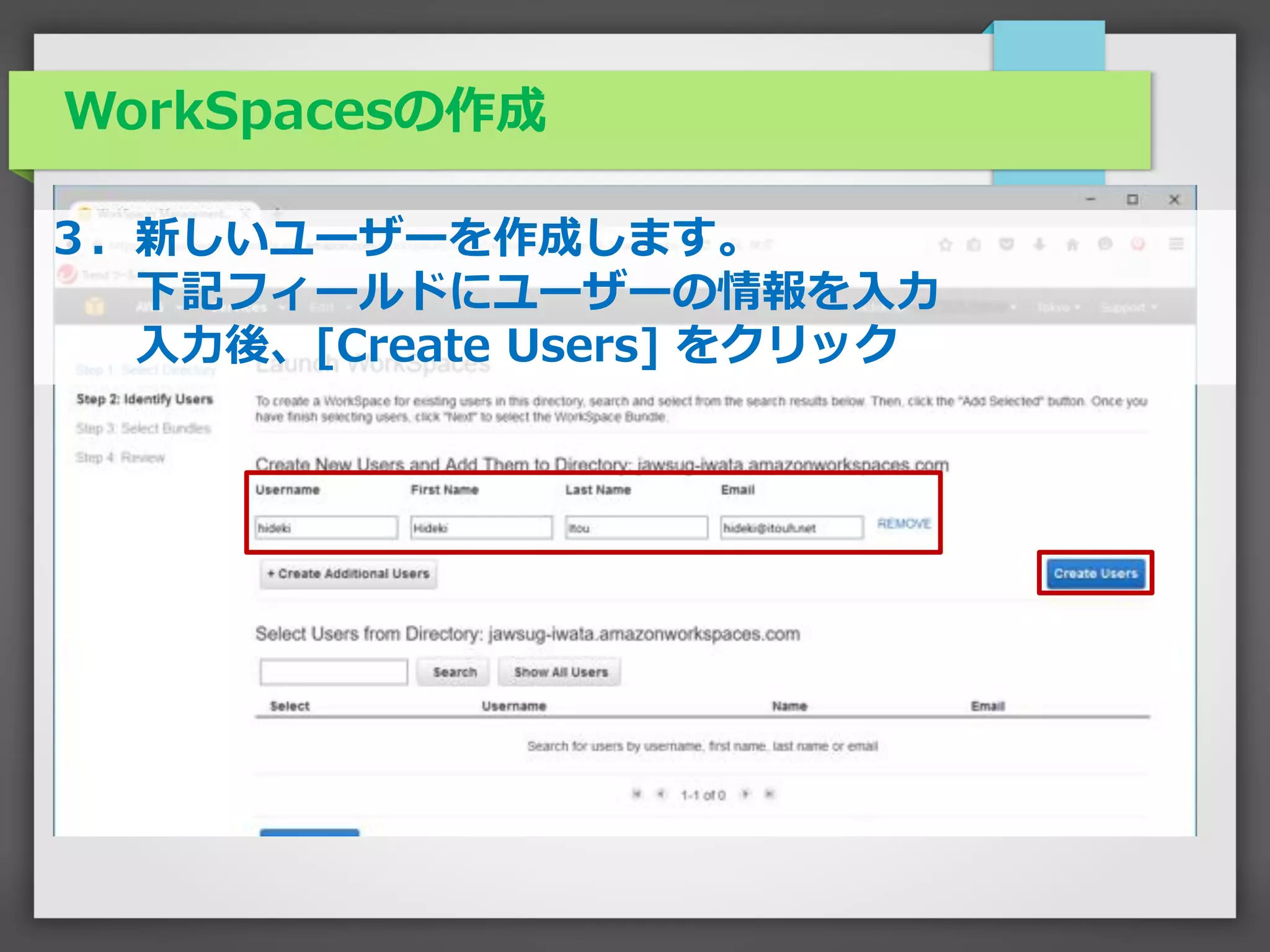Click the Create Users button
1270x952 pixels.
(1096, 573)
